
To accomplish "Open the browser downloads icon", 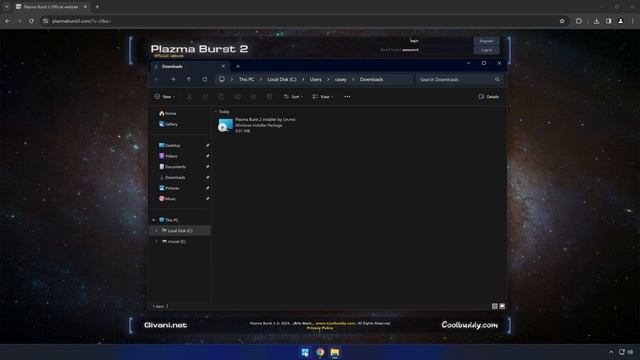I will 596,21.
